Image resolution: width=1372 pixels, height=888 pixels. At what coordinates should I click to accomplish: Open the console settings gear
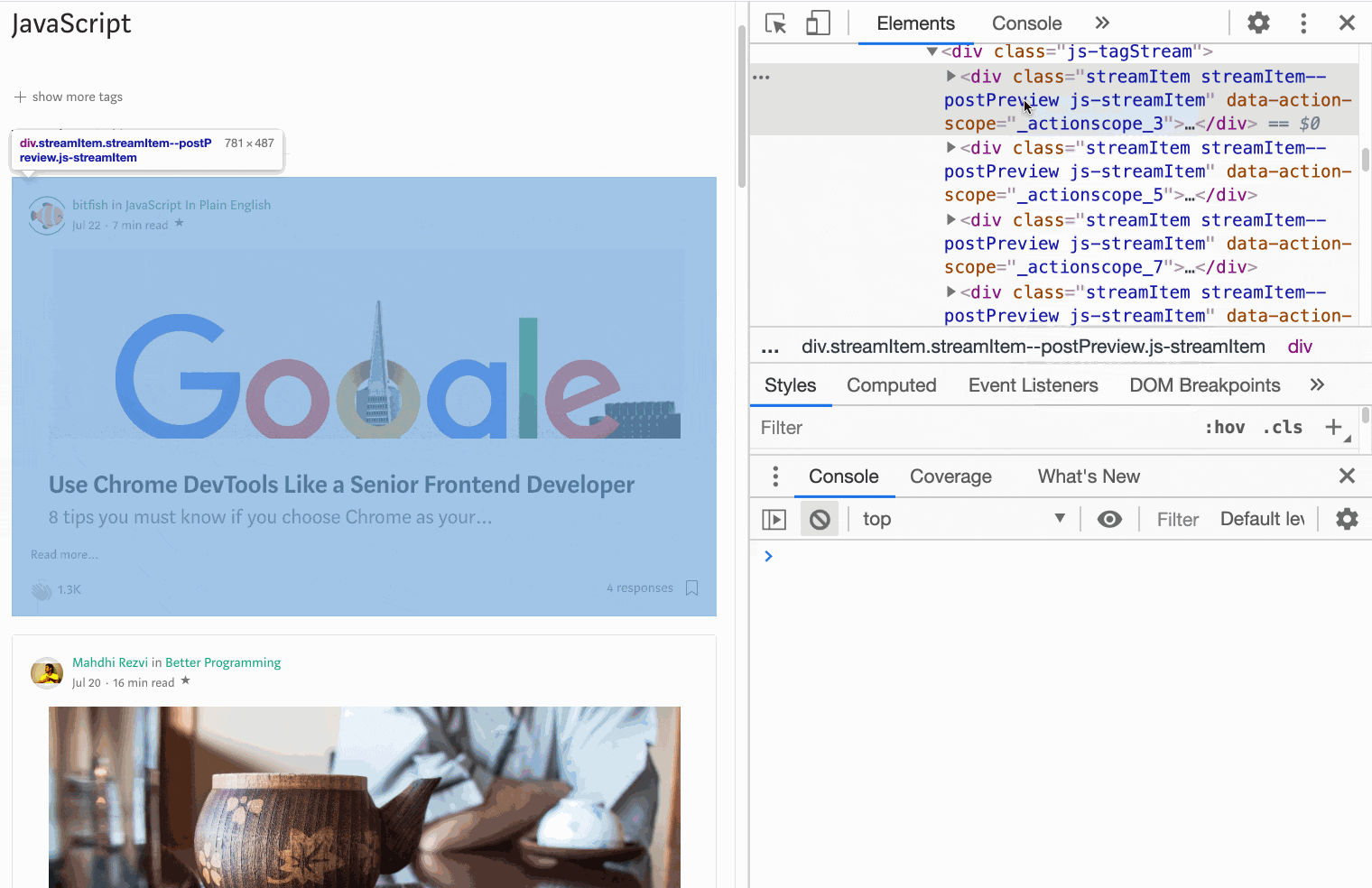point(1346,519)
